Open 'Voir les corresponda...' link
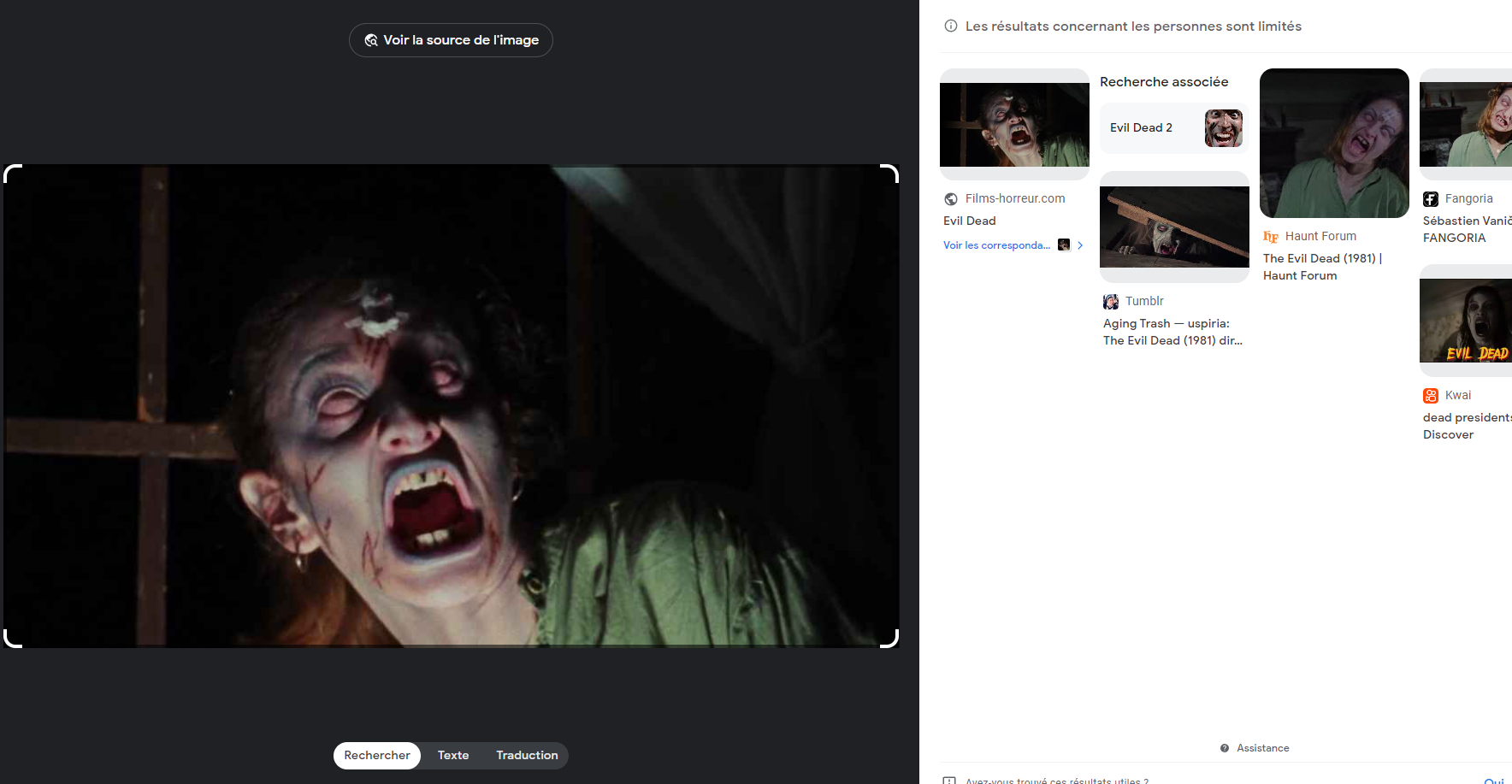1512x784 pixels. [996, 245]
